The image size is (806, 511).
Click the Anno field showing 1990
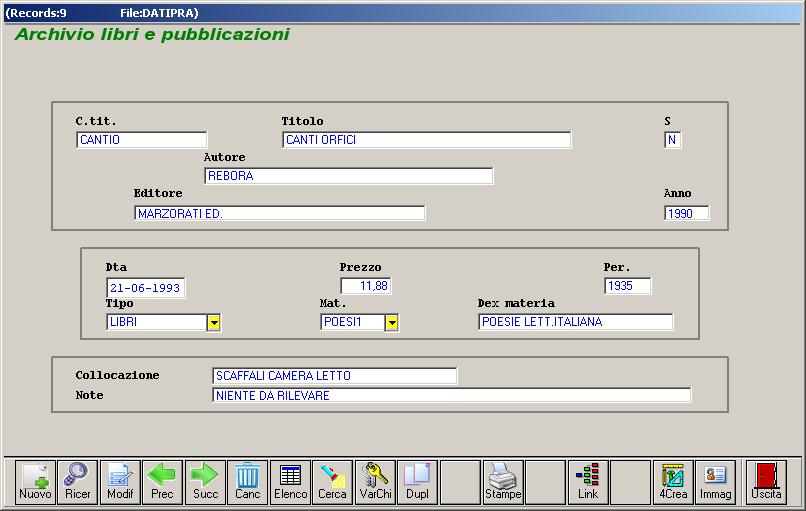(x=687, y=213)
